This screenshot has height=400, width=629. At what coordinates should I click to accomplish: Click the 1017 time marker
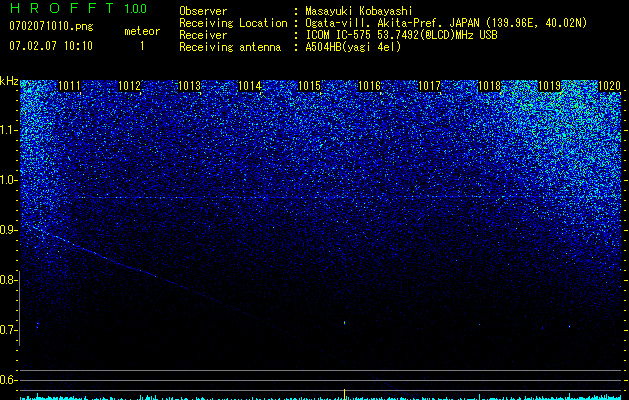[430, 86]
